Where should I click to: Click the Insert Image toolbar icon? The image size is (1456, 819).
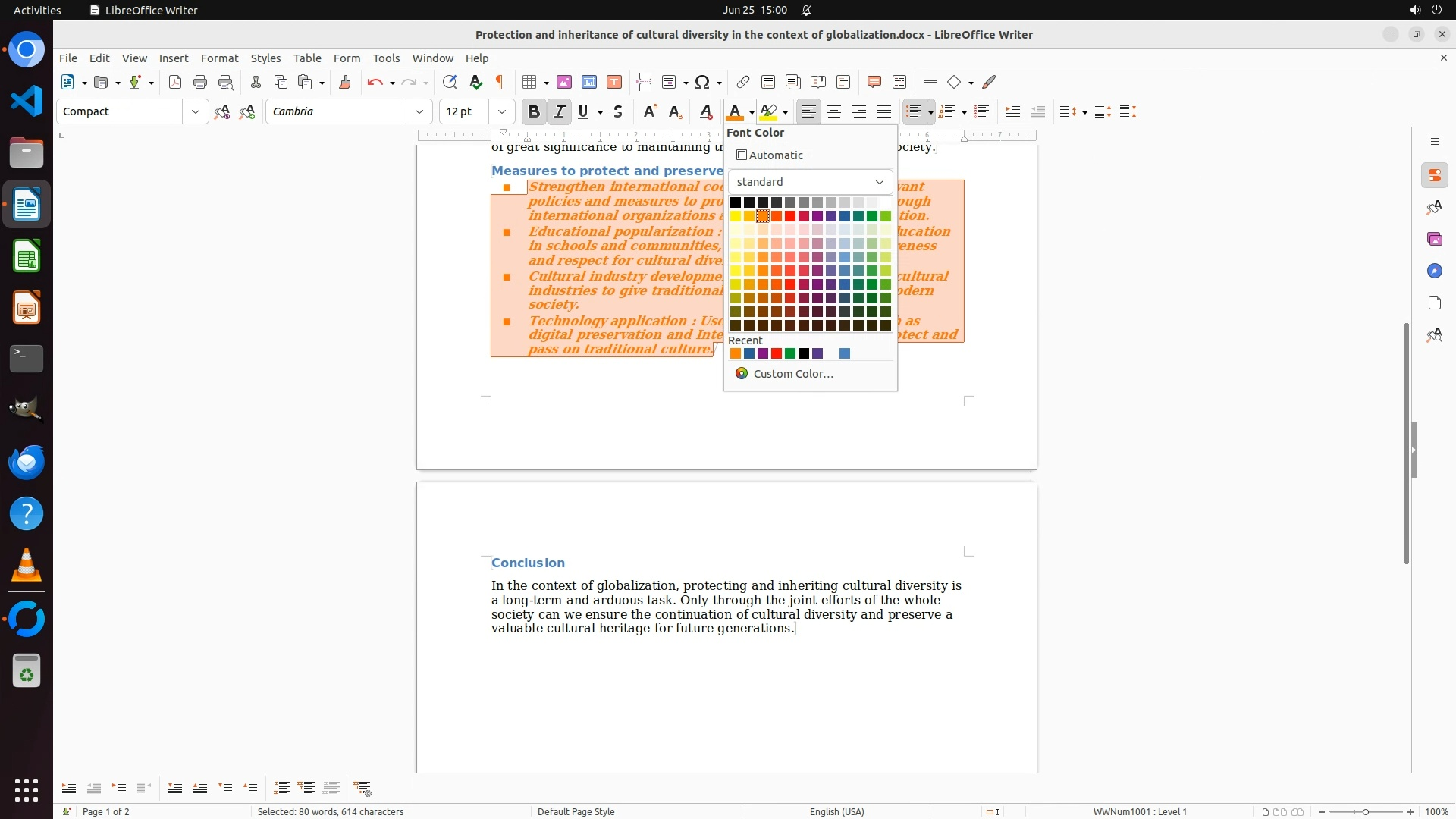564,82
